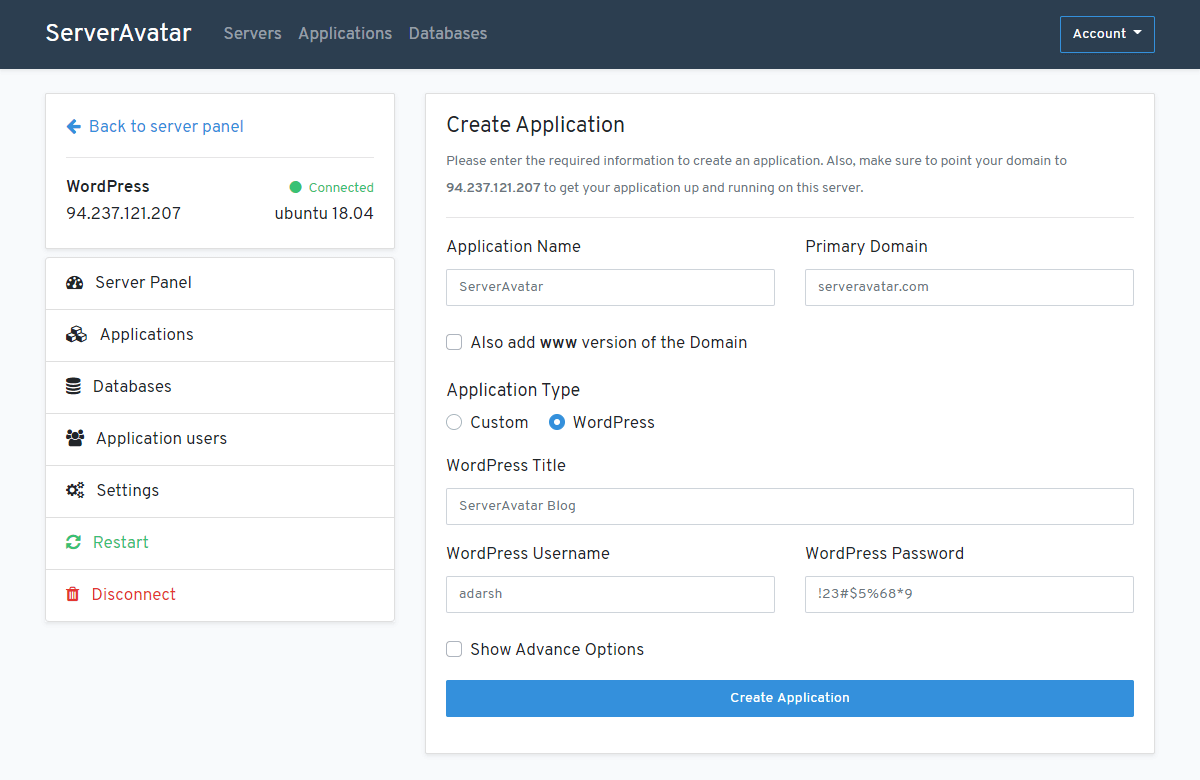Viewport: 1200px width, 780px height.
Task: Click the red Disconnect trash icon
Action: pyautogui.click(x=72, y=594)
